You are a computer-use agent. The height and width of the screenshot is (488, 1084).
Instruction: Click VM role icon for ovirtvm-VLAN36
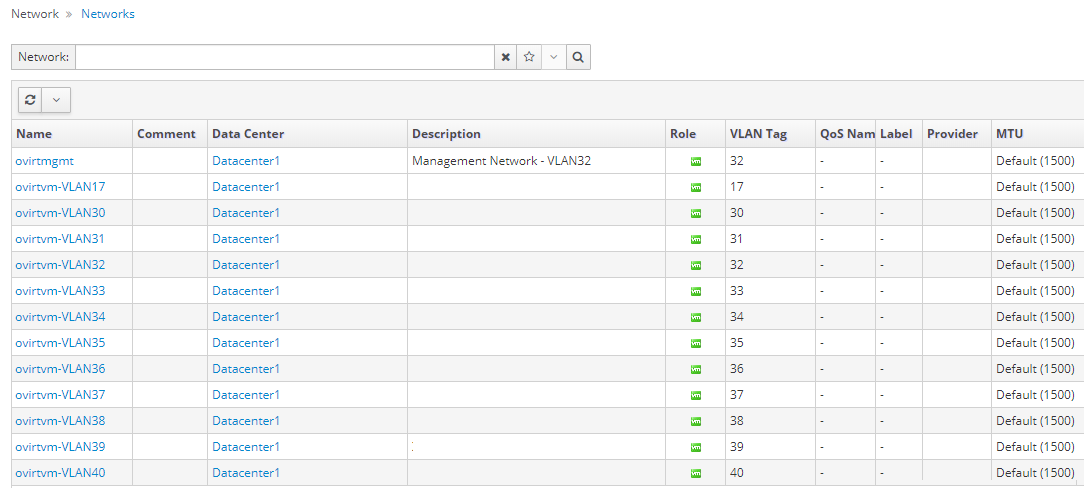point(695,369)
